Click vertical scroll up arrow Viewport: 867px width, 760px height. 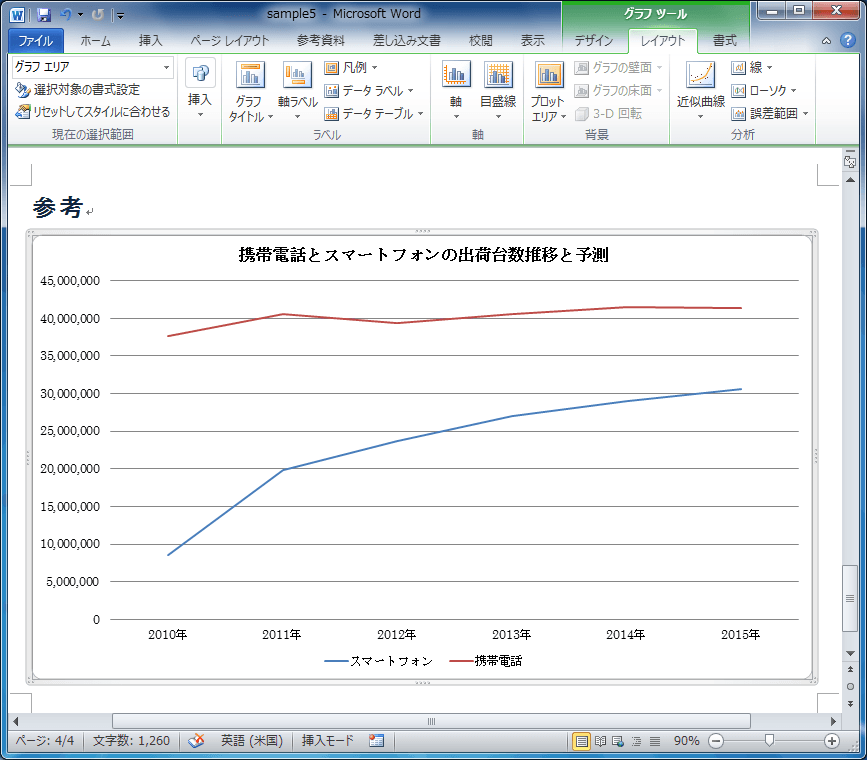(x=850, y=180)
